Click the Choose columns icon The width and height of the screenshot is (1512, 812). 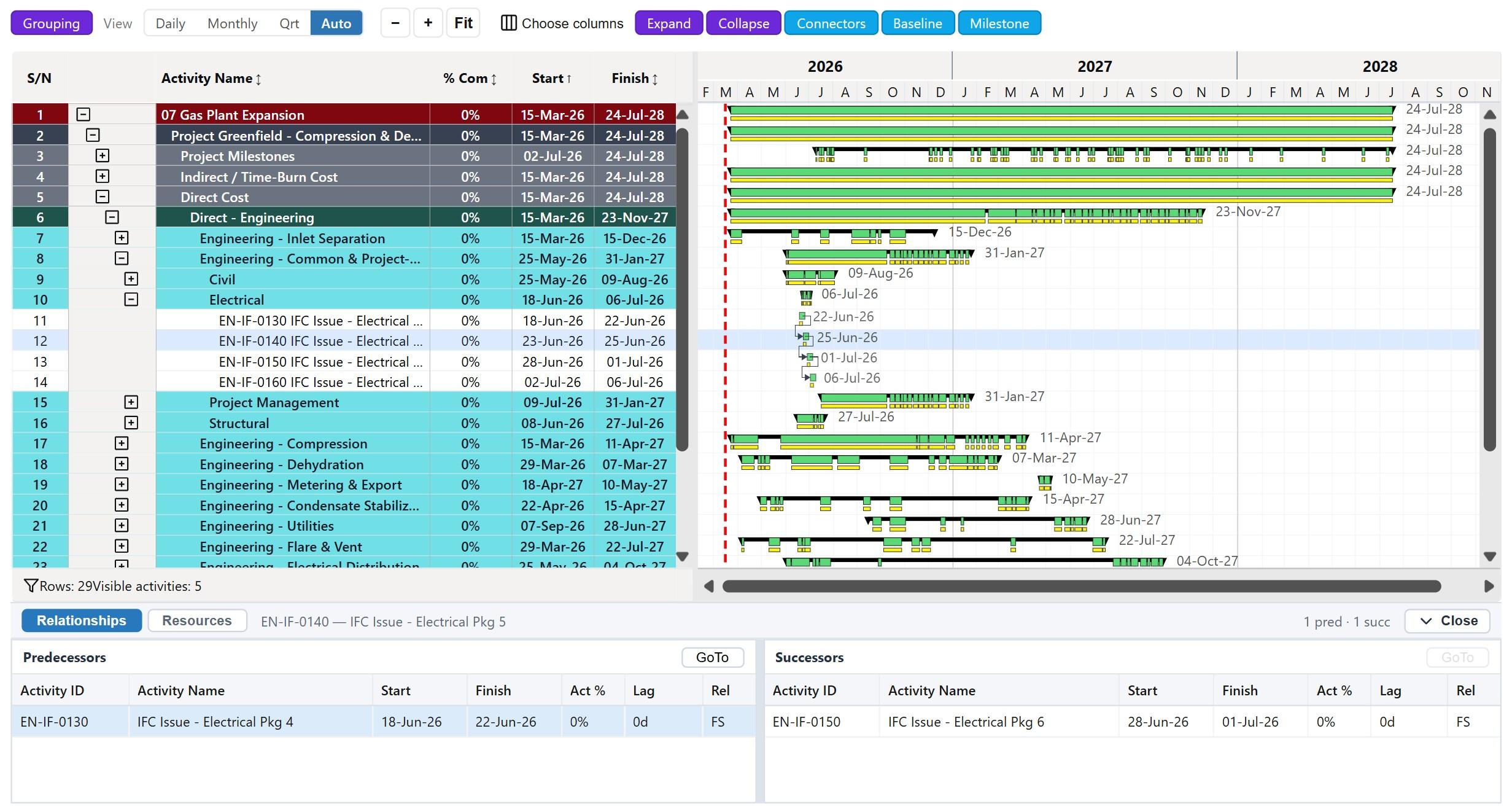pyautogui.click(x=508, y=23)
